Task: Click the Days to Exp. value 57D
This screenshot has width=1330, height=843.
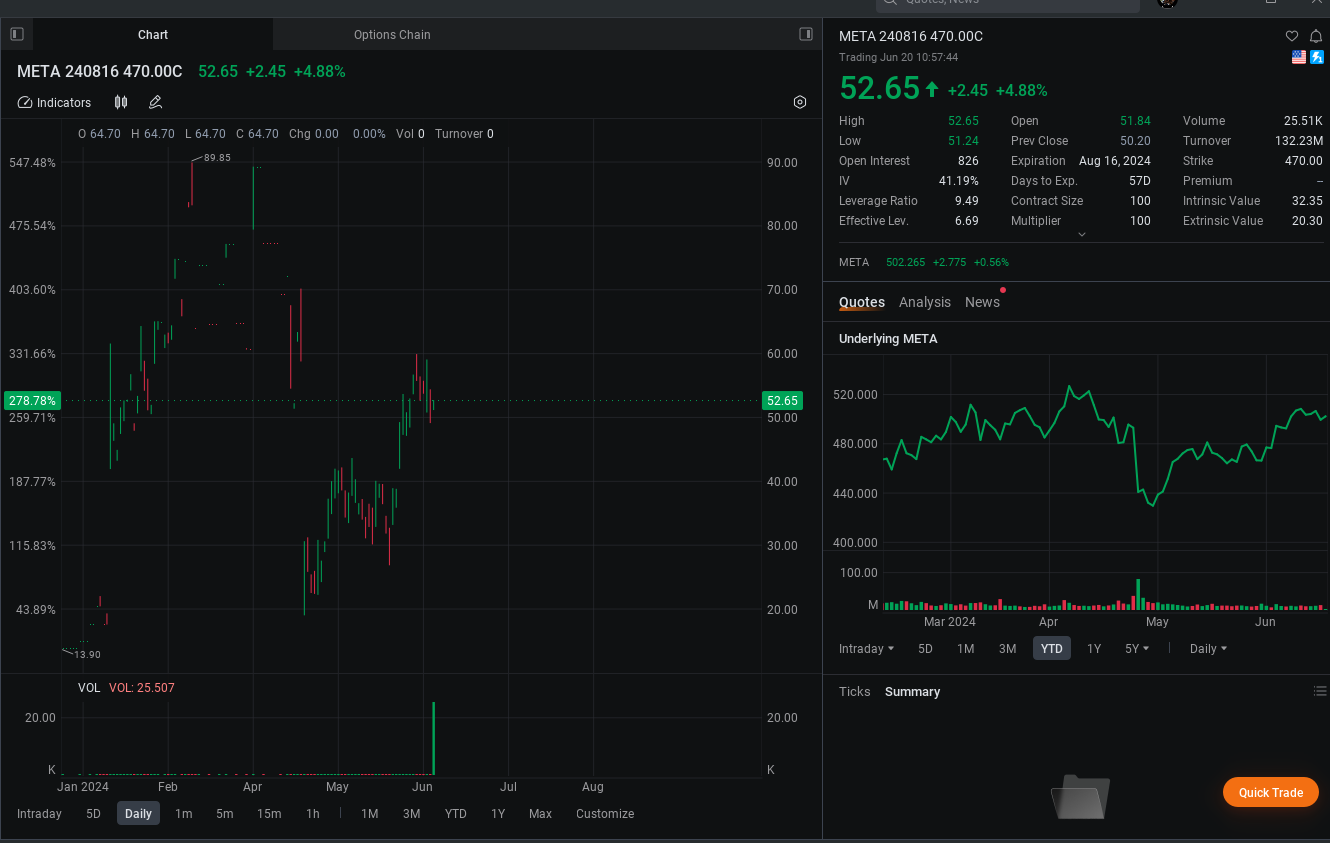Action: (1140, 181)
